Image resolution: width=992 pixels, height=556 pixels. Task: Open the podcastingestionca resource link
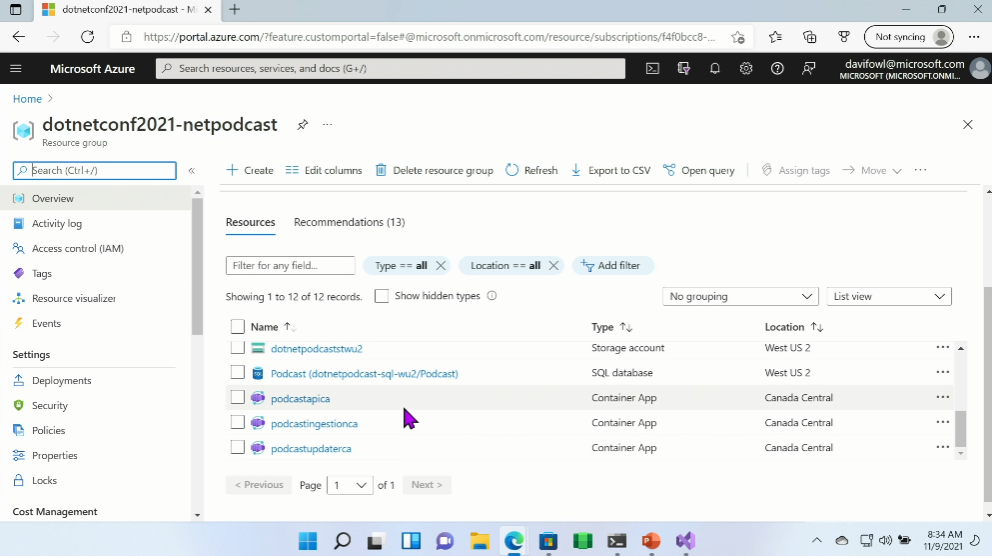(314, 423)
